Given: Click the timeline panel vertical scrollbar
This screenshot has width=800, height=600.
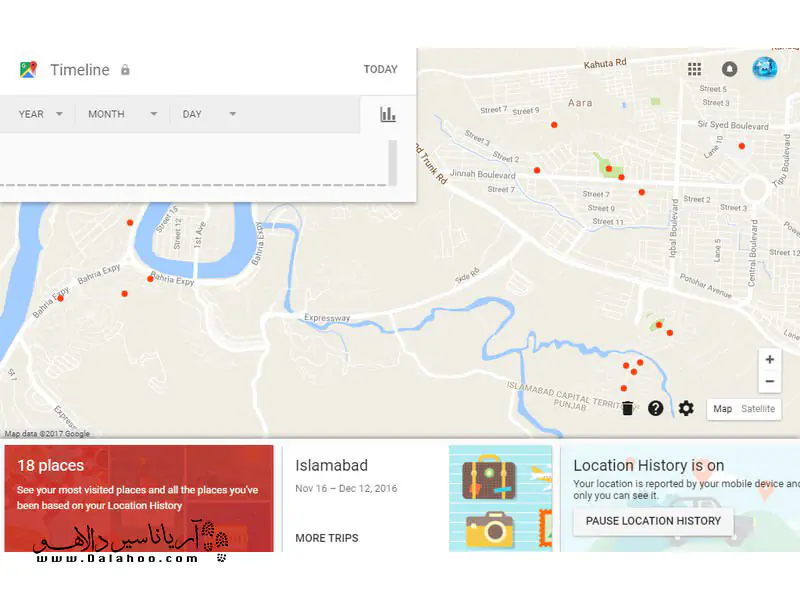Looking at the screenshot, I should [x=392, y=163].
